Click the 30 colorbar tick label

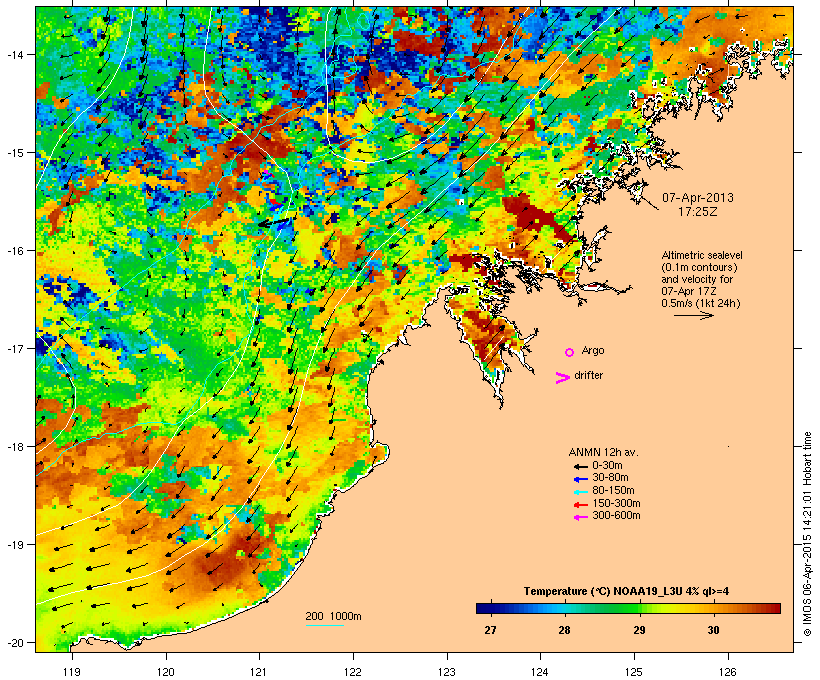(x=714, y=630)
